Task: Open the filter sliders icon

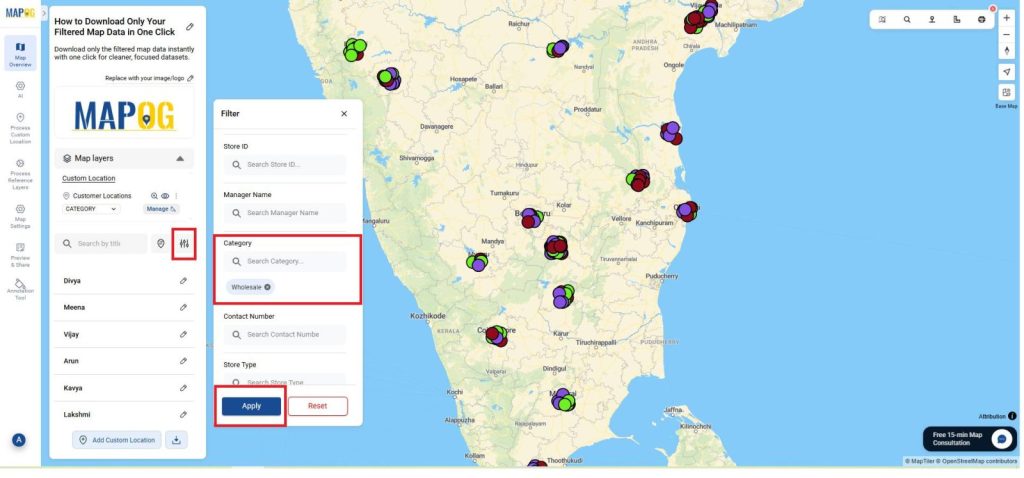Action: point(184,244)
